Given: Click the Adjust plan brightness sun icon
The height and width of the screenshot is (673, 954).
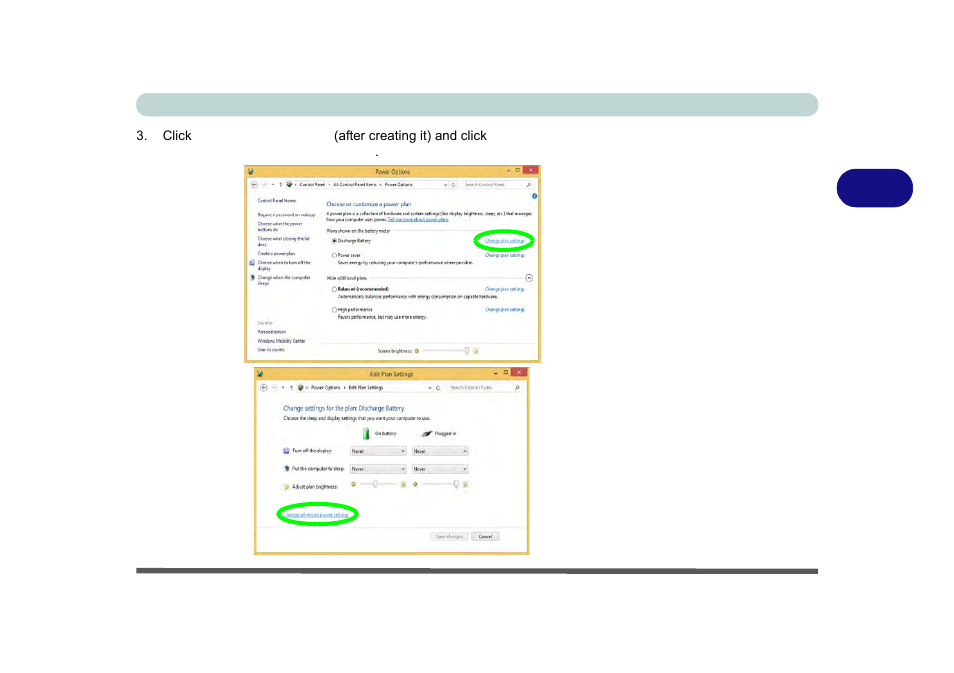Looking at the screenshot, I should pos(286,487).
